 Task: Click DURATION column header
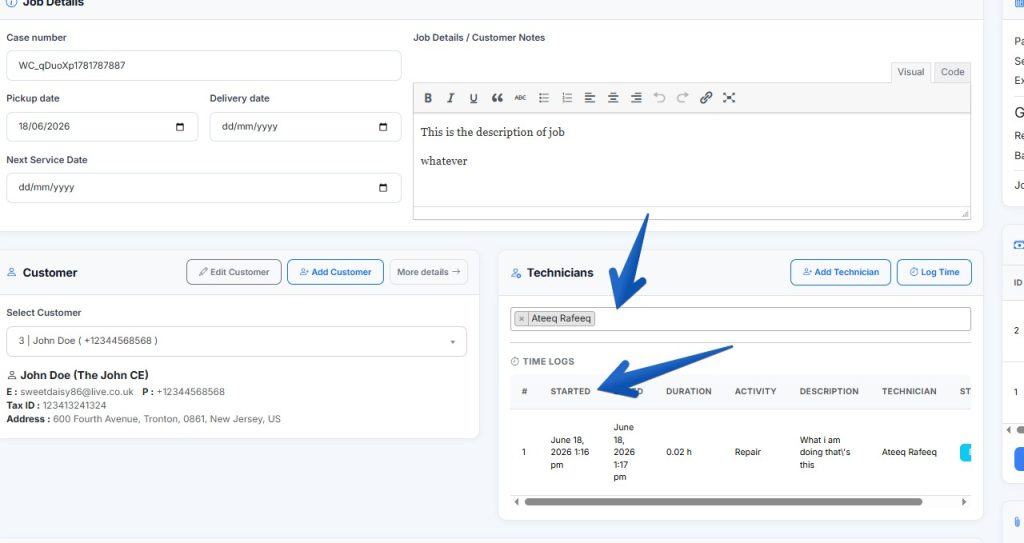(688, 391)
